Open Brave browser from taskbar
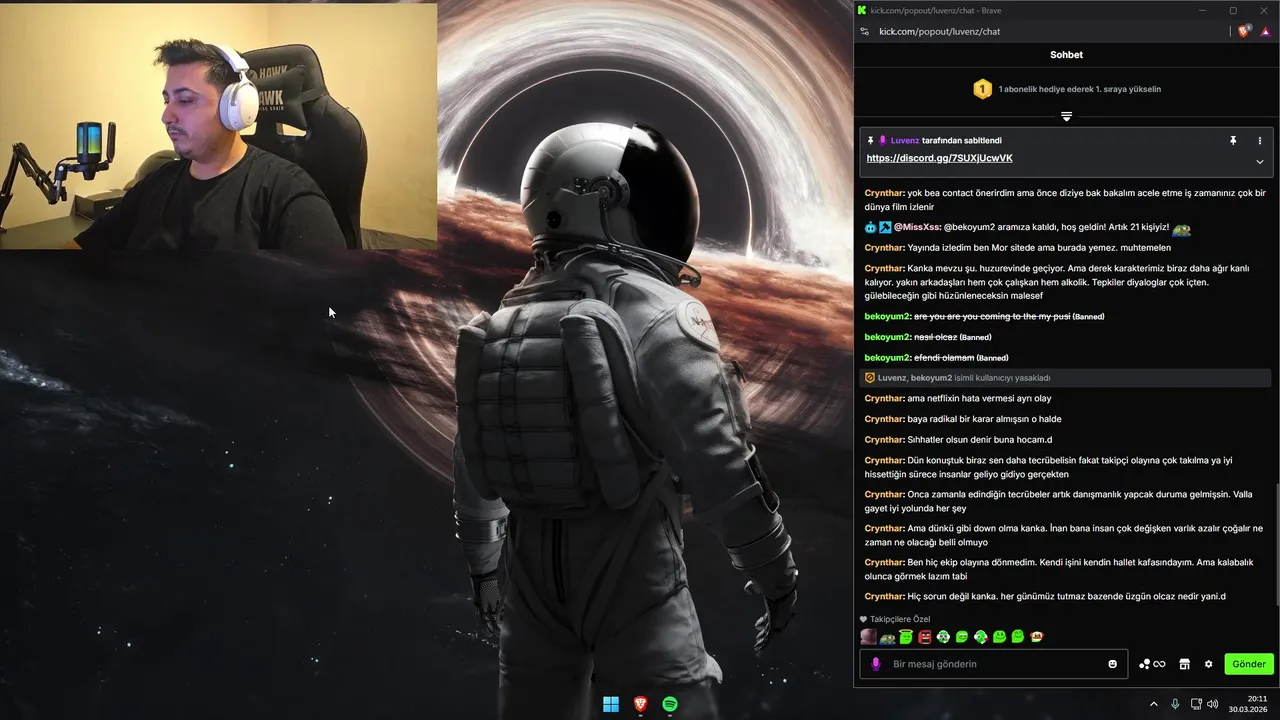1280x720 pixels. click(x=640, y=704)
